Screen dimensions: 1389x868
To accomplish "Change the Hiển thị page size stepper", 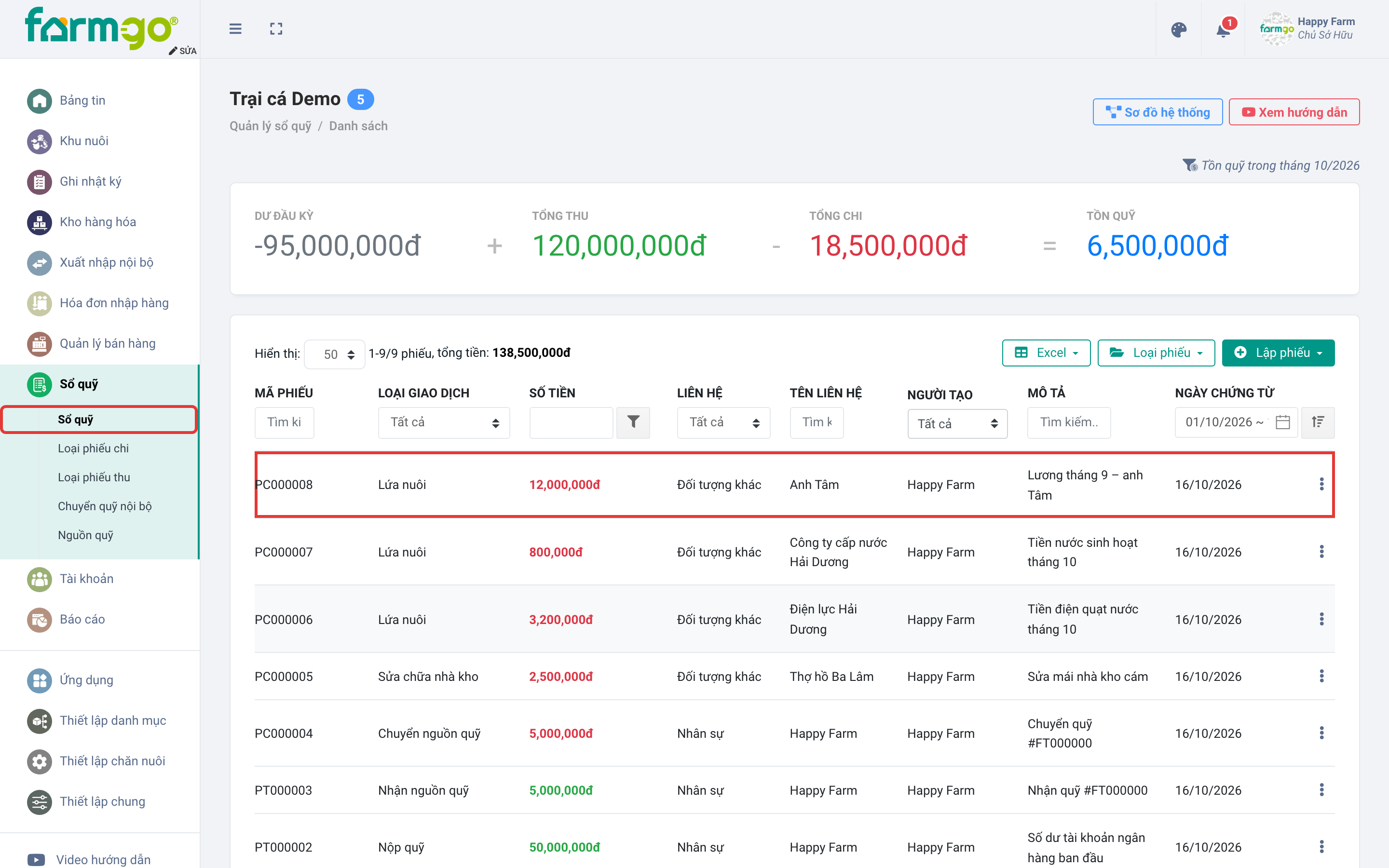I will click(334, 354).
